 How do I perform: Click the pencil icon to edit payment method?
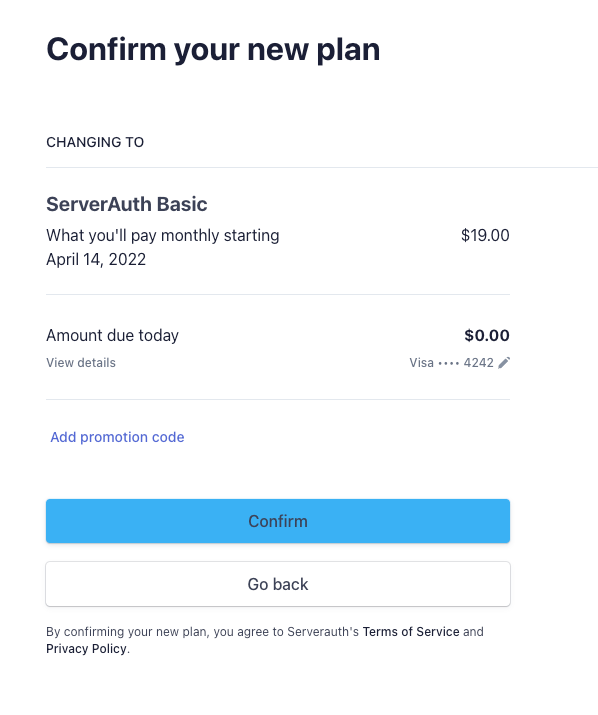point(504,363)
